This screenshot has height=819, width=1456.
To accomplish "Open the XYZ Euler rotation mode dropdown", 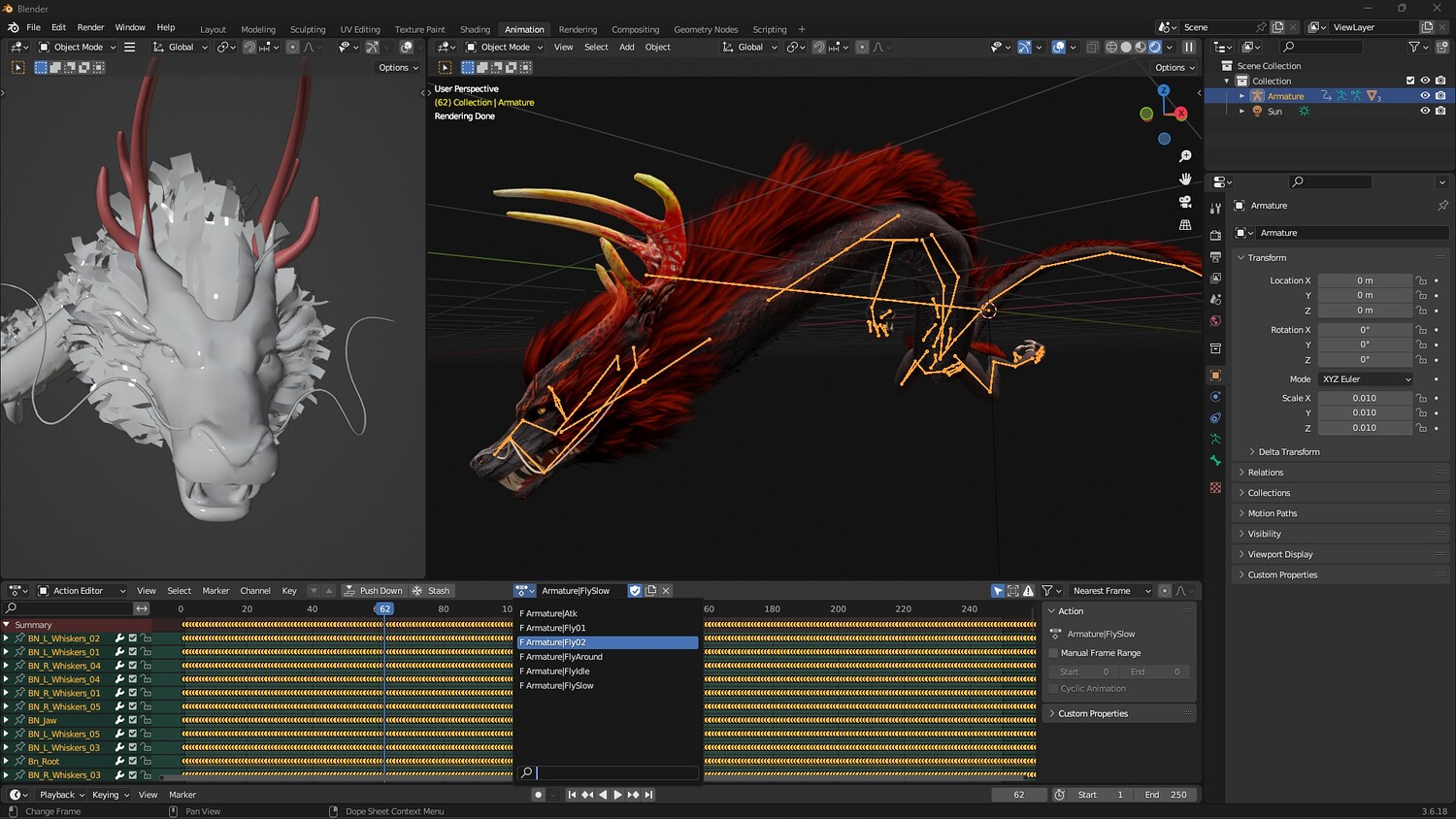I will (x=1366, y=379).
